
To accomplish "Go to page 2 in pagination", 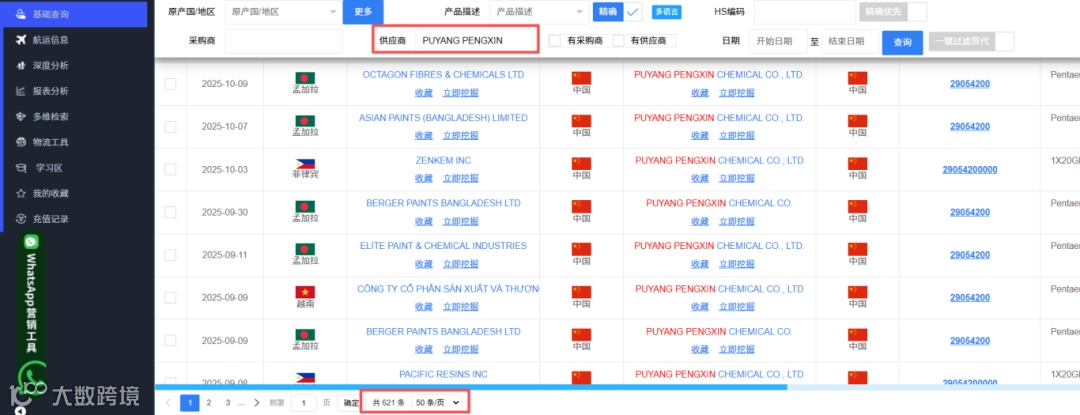I will pos(209,403).
